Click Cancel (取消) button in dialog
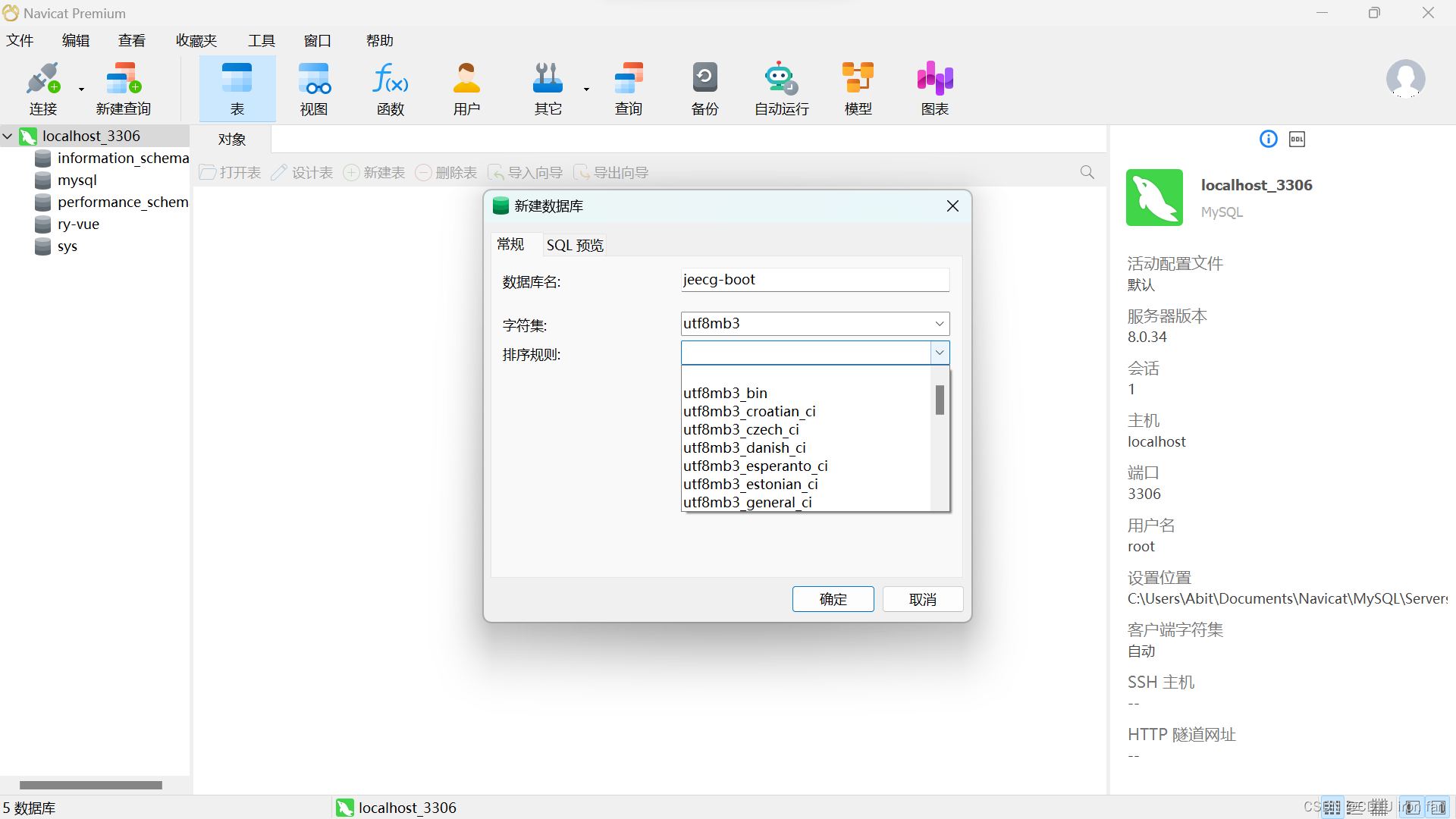This screenshot has height=819, width=1456. (x=923, y=599)
